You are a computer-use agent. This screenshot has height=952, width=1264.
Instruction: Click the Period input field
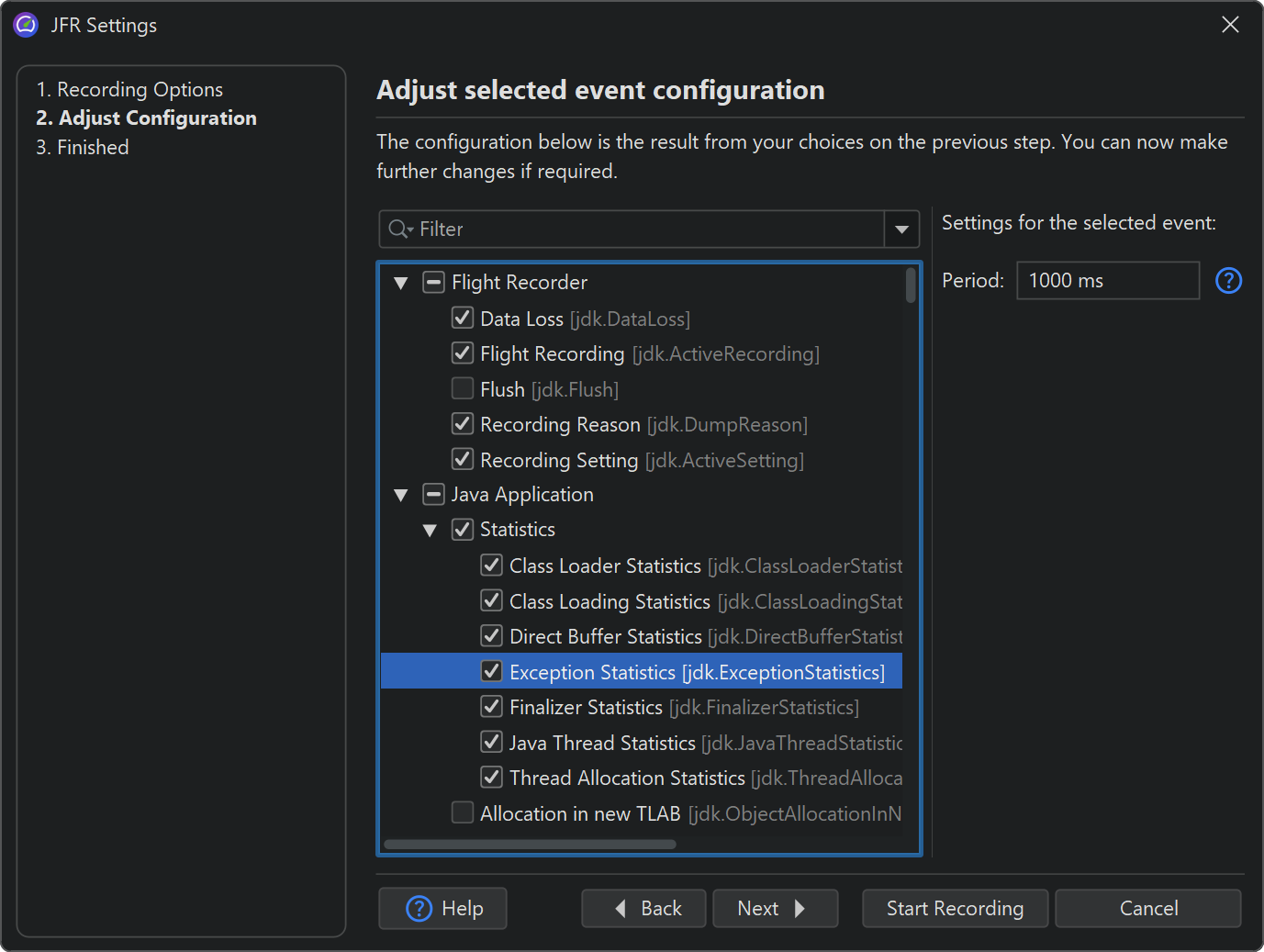pyautogui.click(x=1107, y=281)
